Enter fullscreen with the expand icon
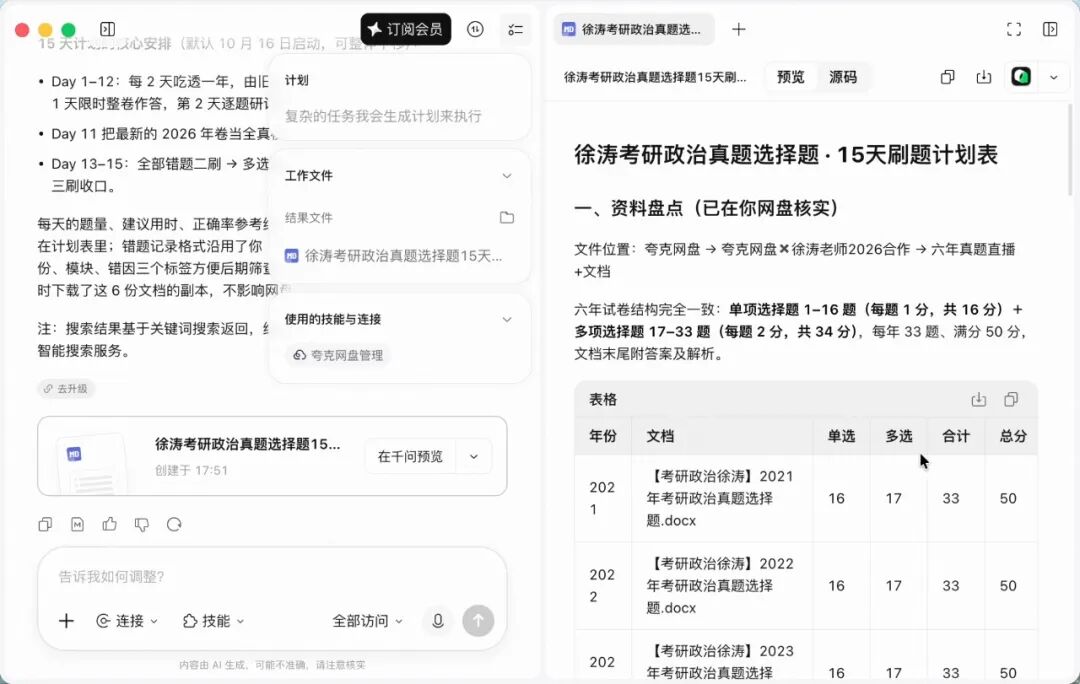 point(1014,30)
